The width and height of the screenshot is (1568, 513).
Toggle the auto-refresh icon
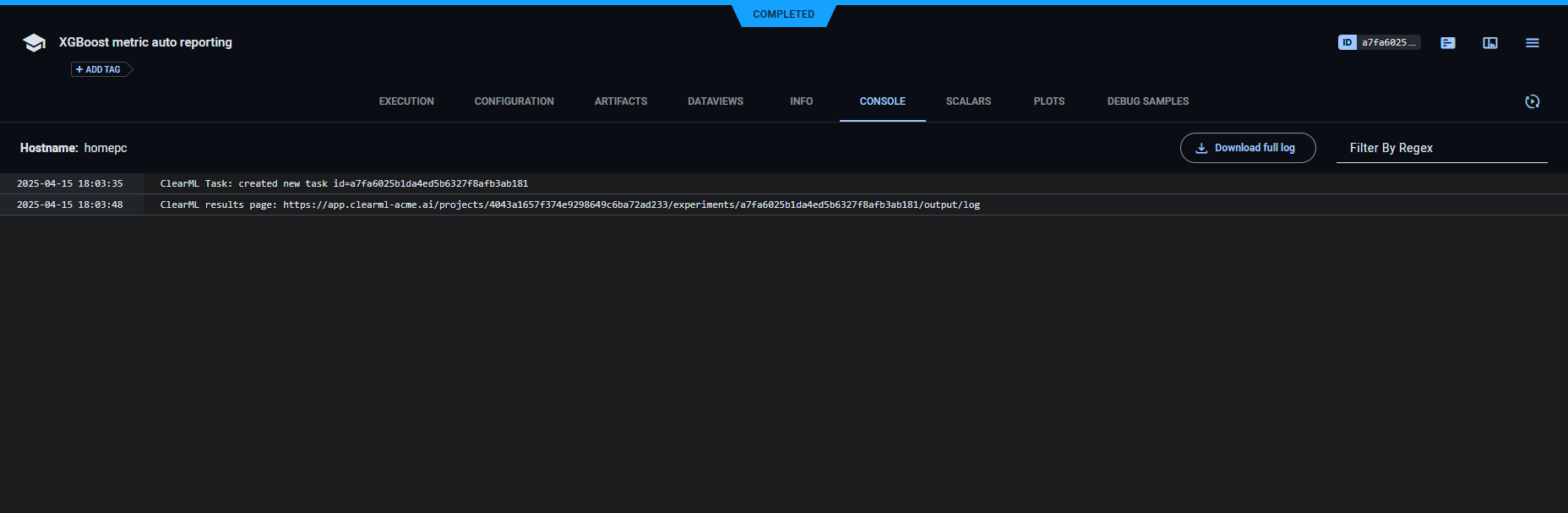(x=1532, y=101)
